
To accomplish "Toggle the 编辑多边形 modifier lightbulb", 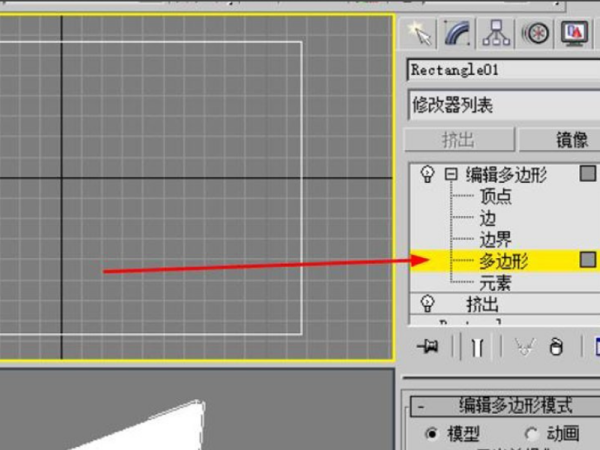I will (x=427, y=174).
